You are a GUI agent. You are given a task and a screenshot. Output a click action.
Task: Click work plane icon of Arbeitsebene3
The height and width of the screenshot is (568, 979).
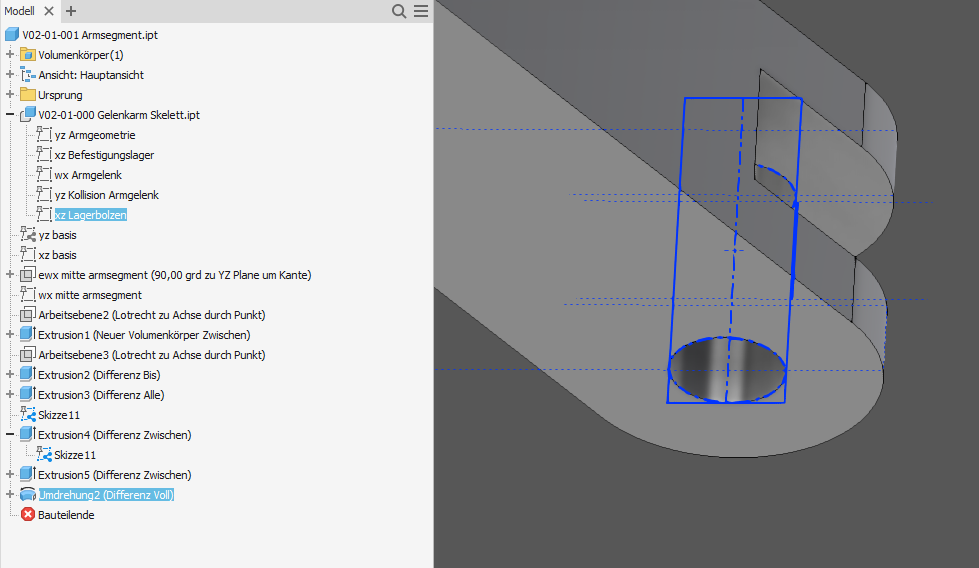(27, 355)
